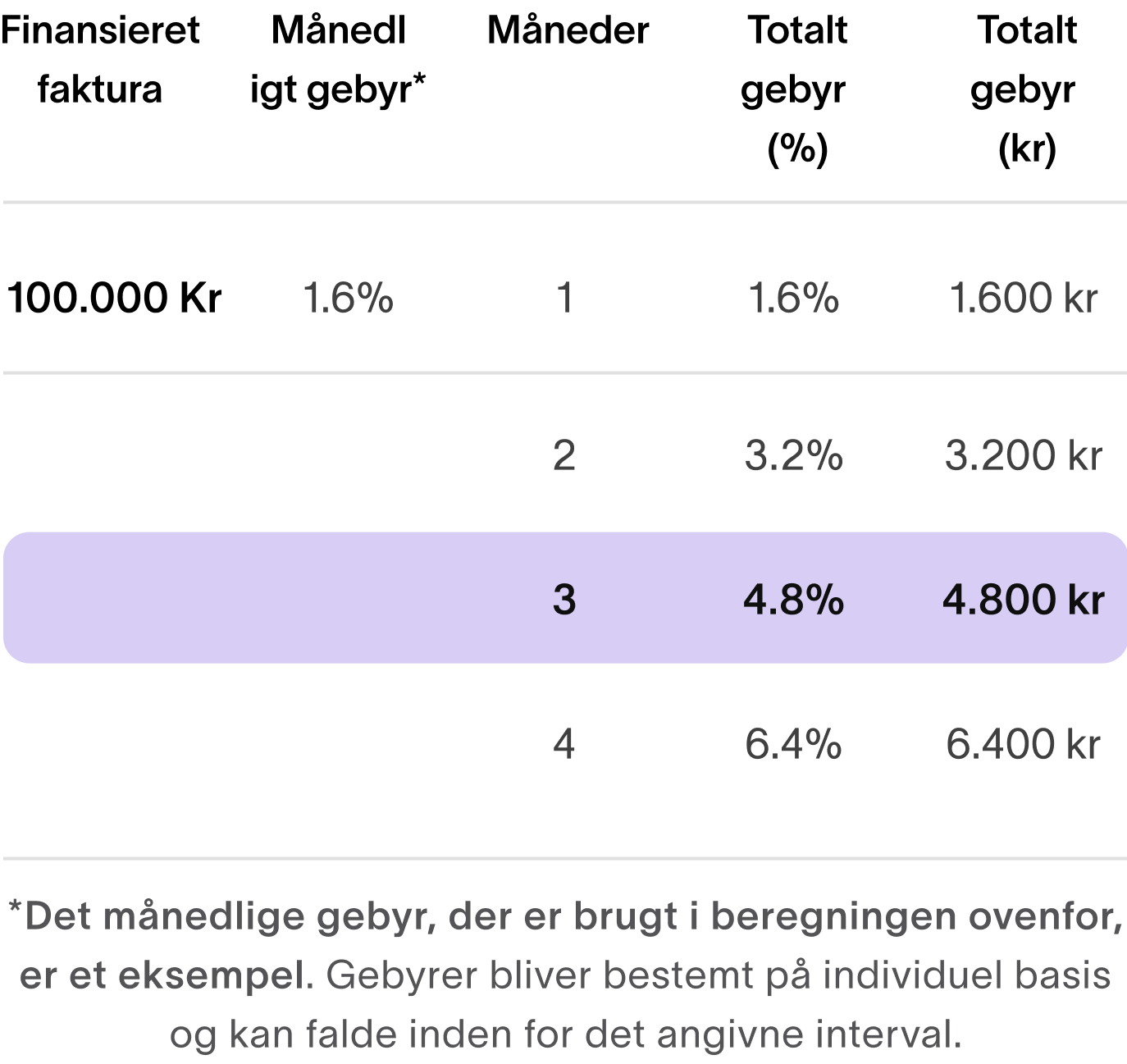Select the 6.4% percentage value
1127x1064 pixels.
793,745
